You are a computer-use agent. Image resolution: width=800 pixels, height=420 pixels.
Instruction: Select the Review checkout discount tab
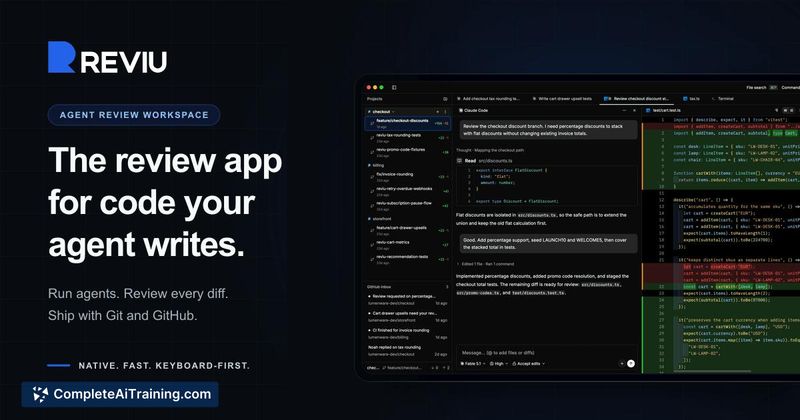(x=637, y=98)
